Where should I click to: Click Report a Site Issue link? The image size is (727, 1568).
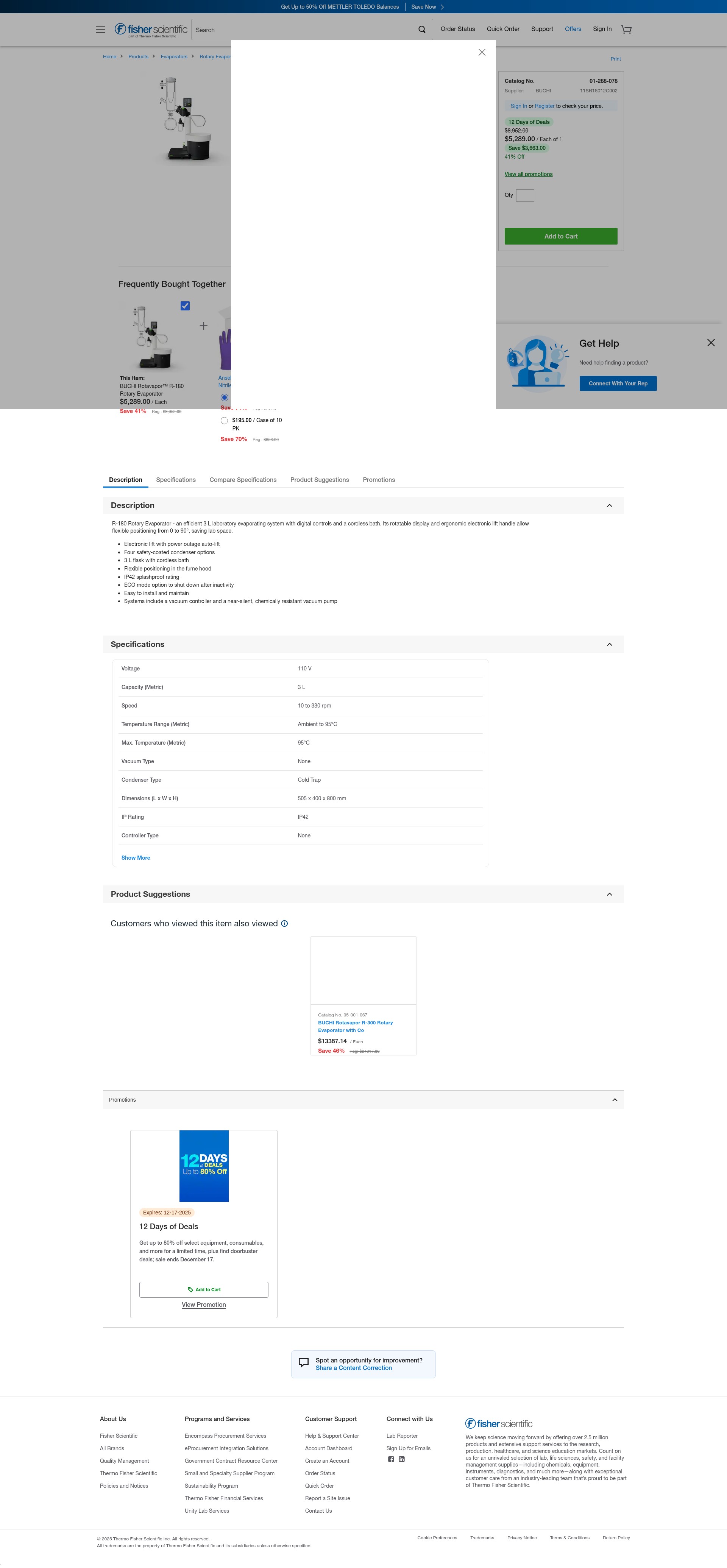tap(328, 1498)
